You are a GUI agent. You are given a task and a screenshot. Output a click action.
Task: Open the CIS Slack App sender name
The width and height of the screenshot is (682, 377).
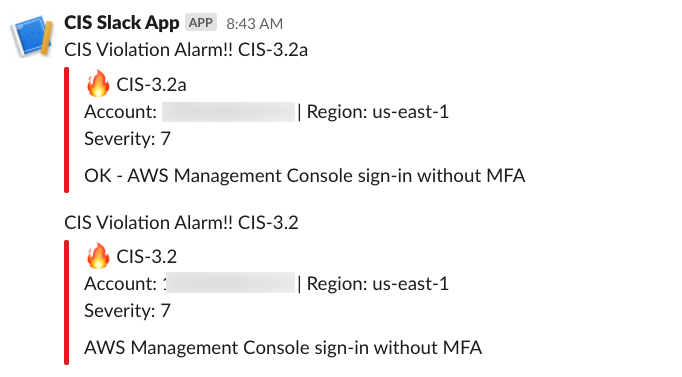point(121,23)
